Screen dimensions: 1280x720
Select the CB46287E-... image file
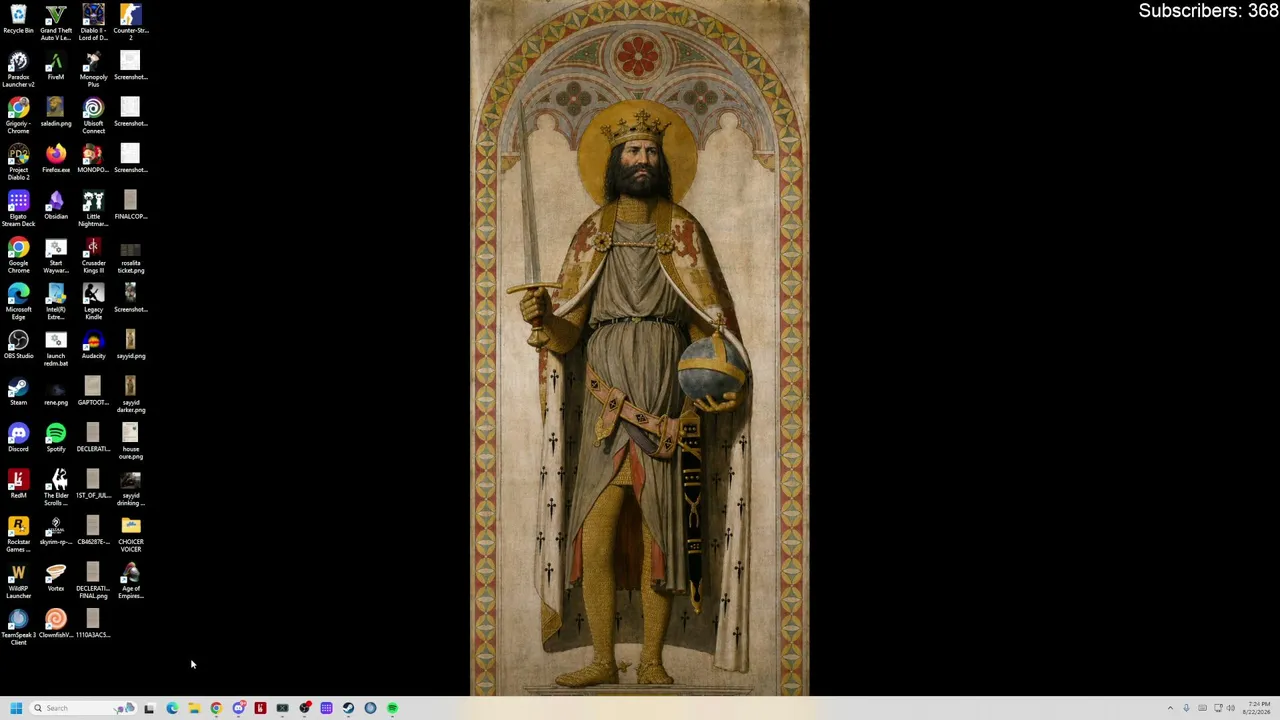pos(93,531)
